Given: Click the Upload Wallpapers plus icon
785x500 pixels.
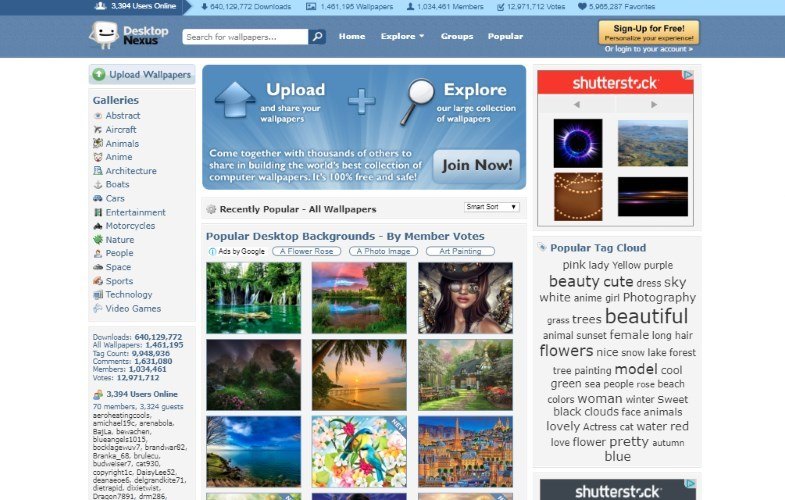Looking at the screenshot, I should [x=99, y=75].
